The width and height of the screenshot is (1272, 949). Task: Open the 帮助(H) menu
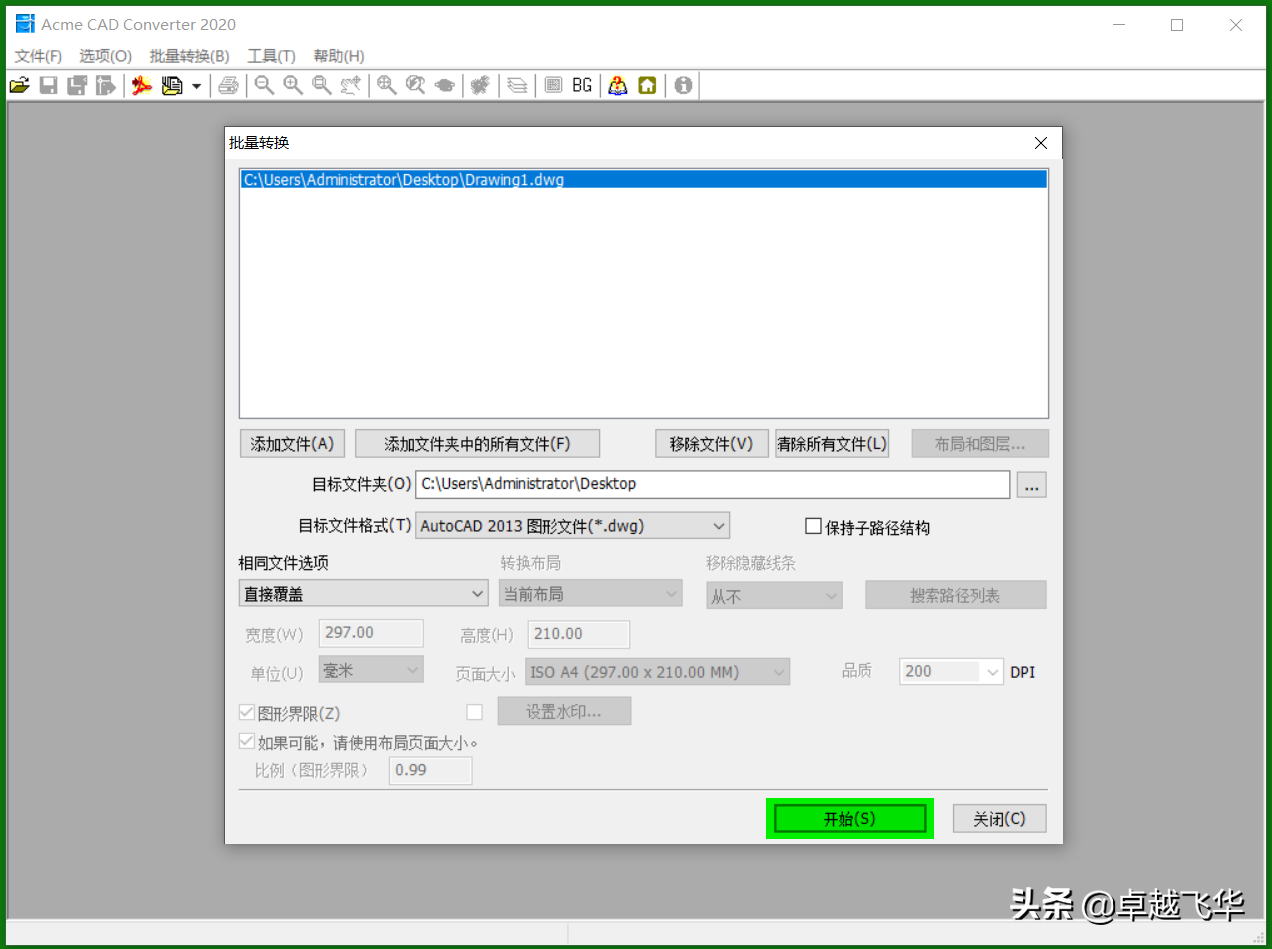tap(339, 56)
